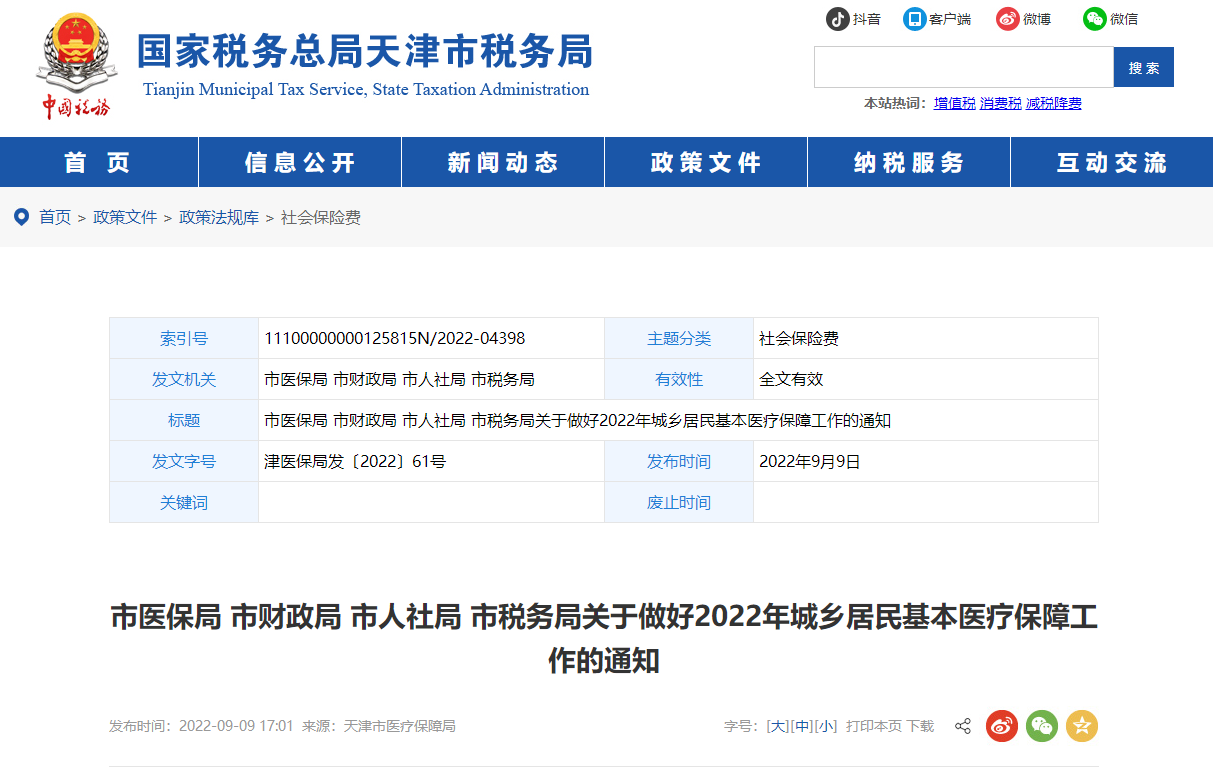Click the Douyin (抖音) icon

tap(840, 18)
